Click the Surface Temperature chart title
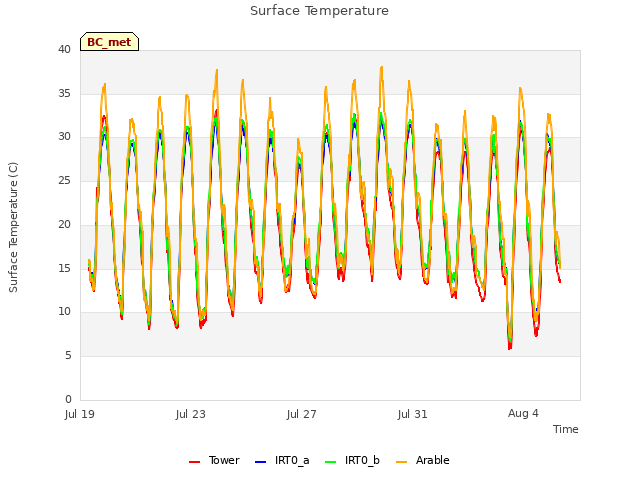Viewport: 640px width, 480px height. (319, 11)
